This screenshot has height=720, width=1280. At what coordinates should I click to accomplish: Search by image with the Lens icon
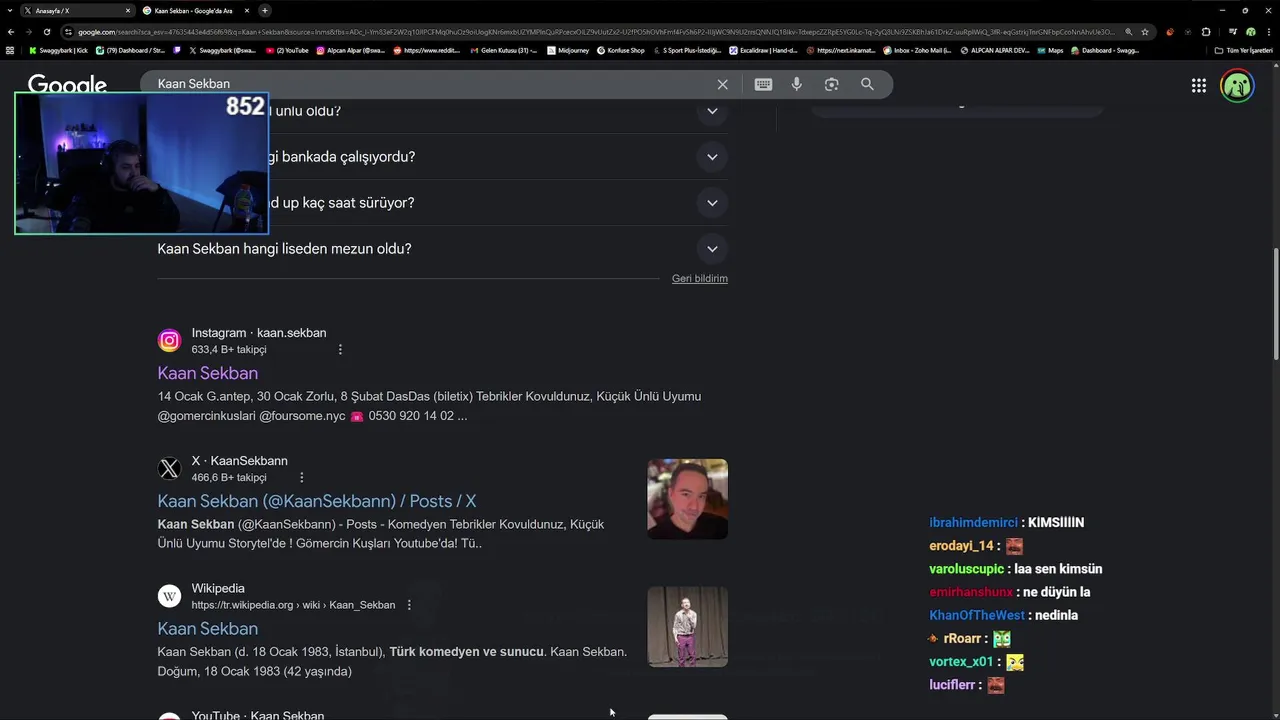pyautogui.click(x=831, y=85)
